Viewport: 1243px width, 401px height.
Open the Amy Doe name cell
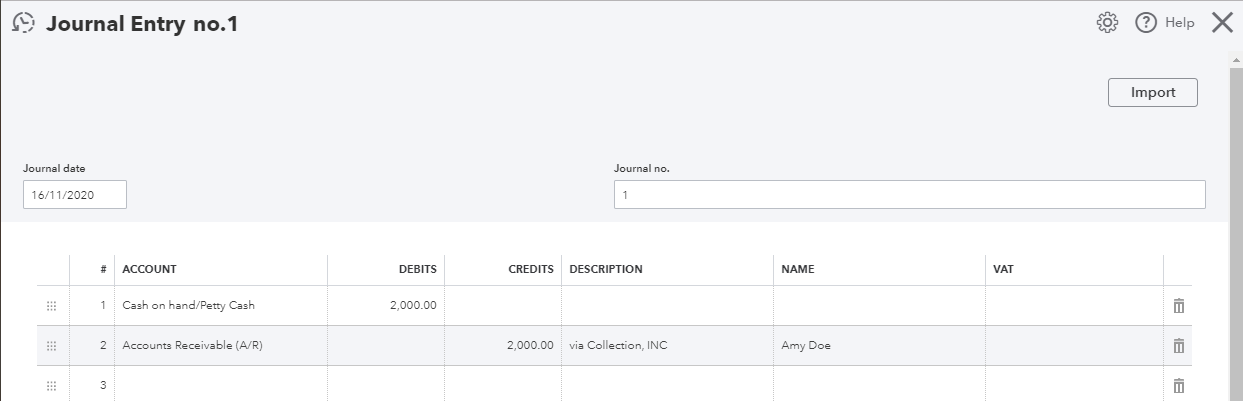pos(879,345)
